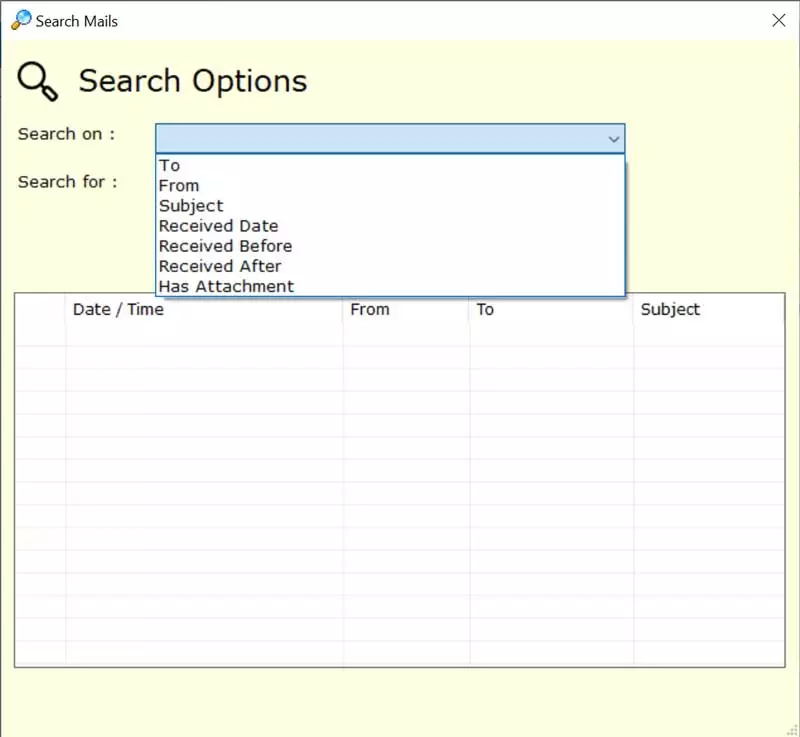
Task: Click the Search Mails title bar icon
Action: pos(20,20)
